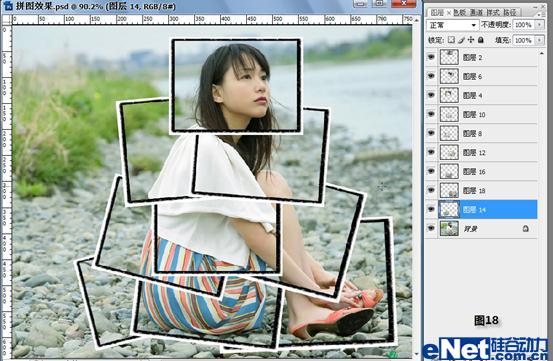Screen dimensions: 553x361
Task: Click the canvas vertical scrollbar up arrow
Action: point(417,20)
